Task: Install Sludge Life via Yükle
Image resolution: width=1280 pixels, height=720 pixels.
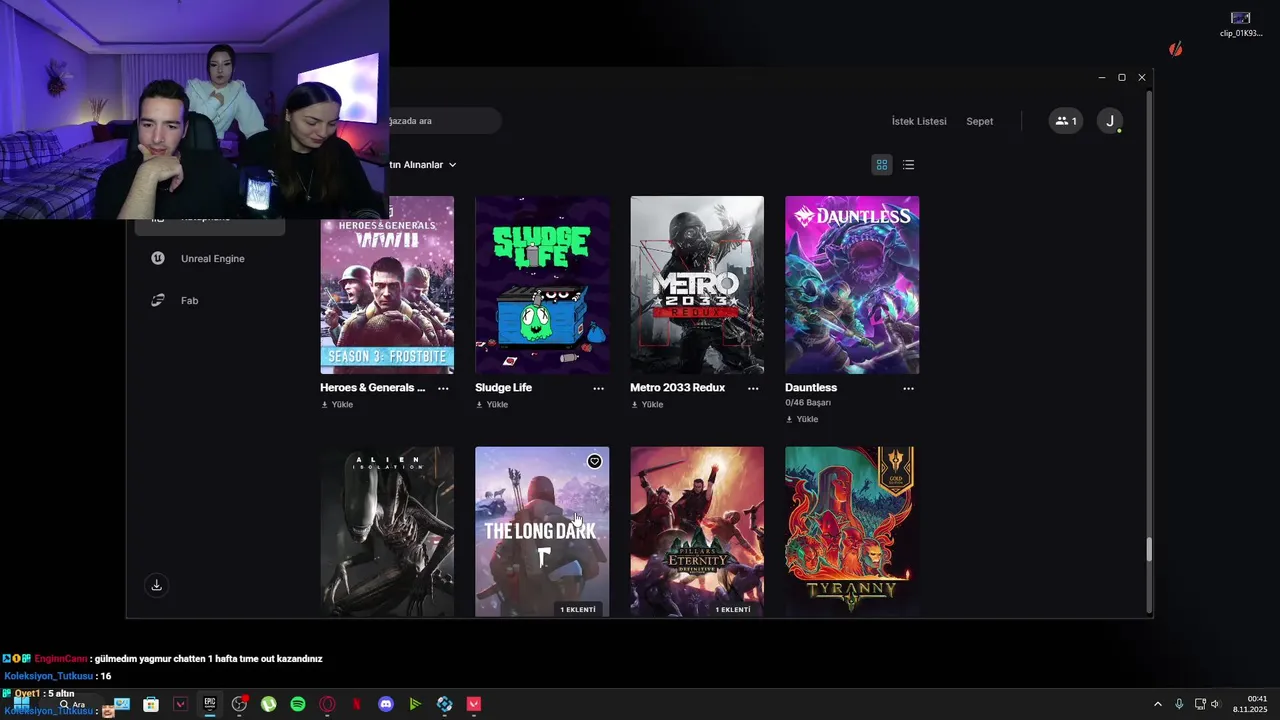Action: 492,405
